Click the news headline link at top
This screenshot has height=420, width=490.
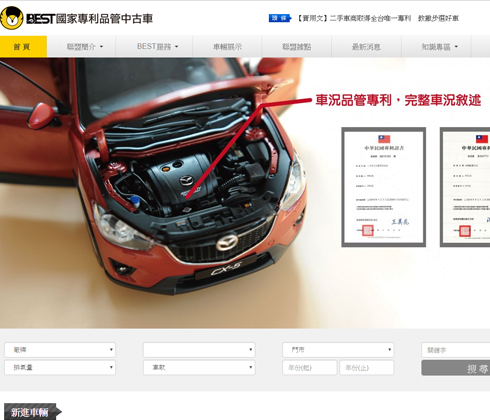tap(378, 18)
